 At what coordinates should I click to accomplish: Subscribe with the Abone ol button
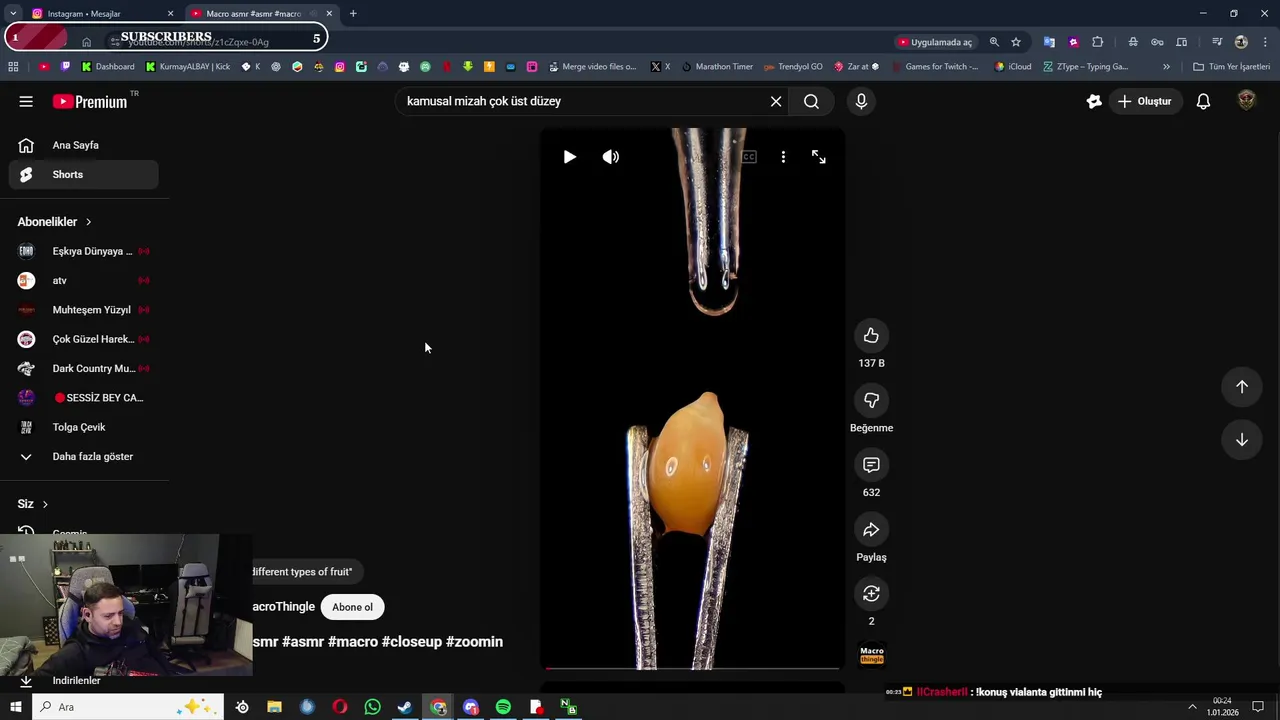pyautogui.click(x=352, y=607)
